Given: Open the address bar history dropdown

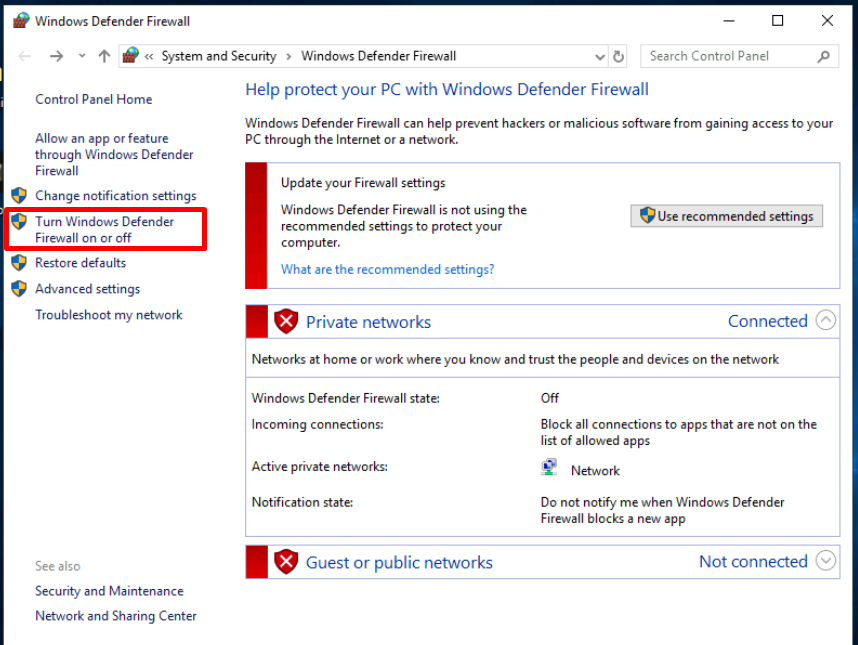Looking at the screenshot, I should pyautogui.click(x=599, y=57).
